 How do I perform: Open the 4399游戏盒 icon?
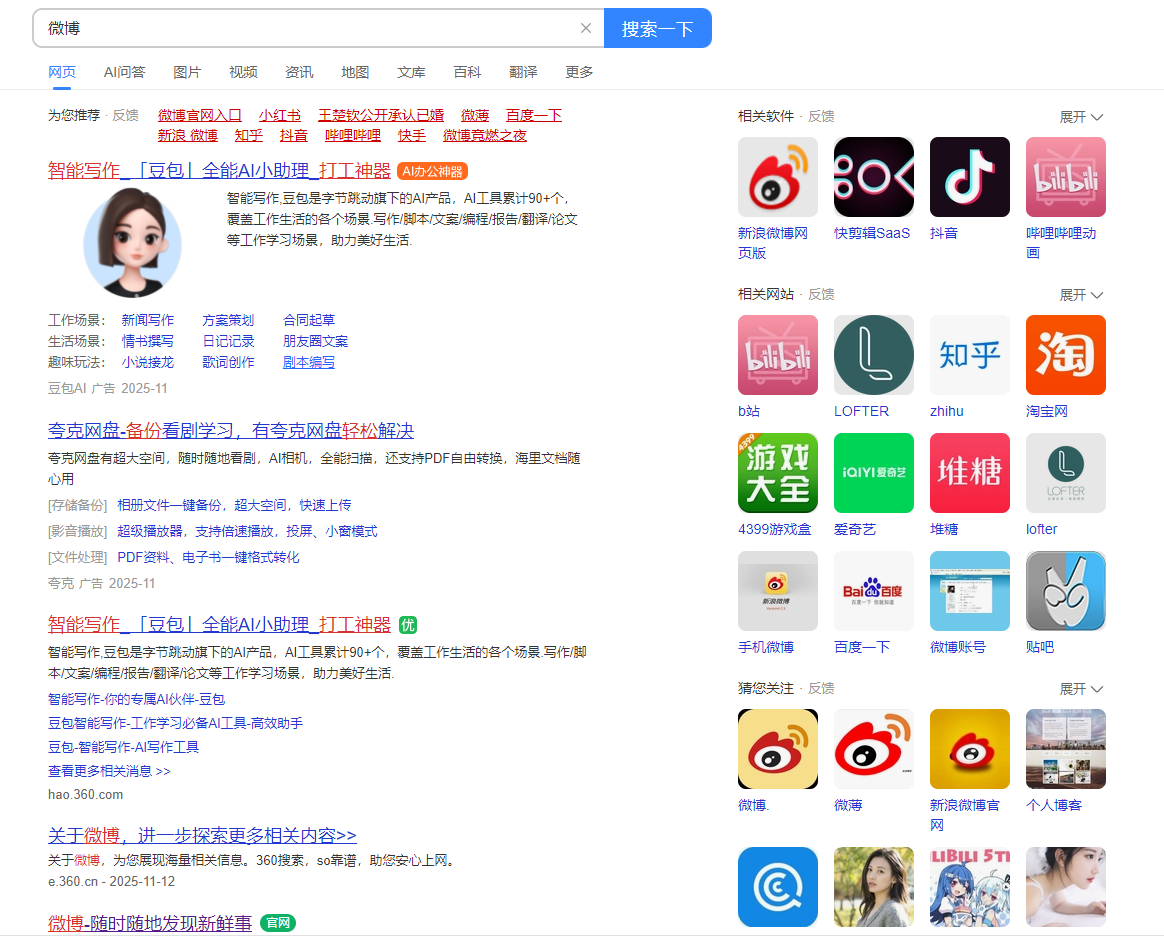(x=777, y=473)
